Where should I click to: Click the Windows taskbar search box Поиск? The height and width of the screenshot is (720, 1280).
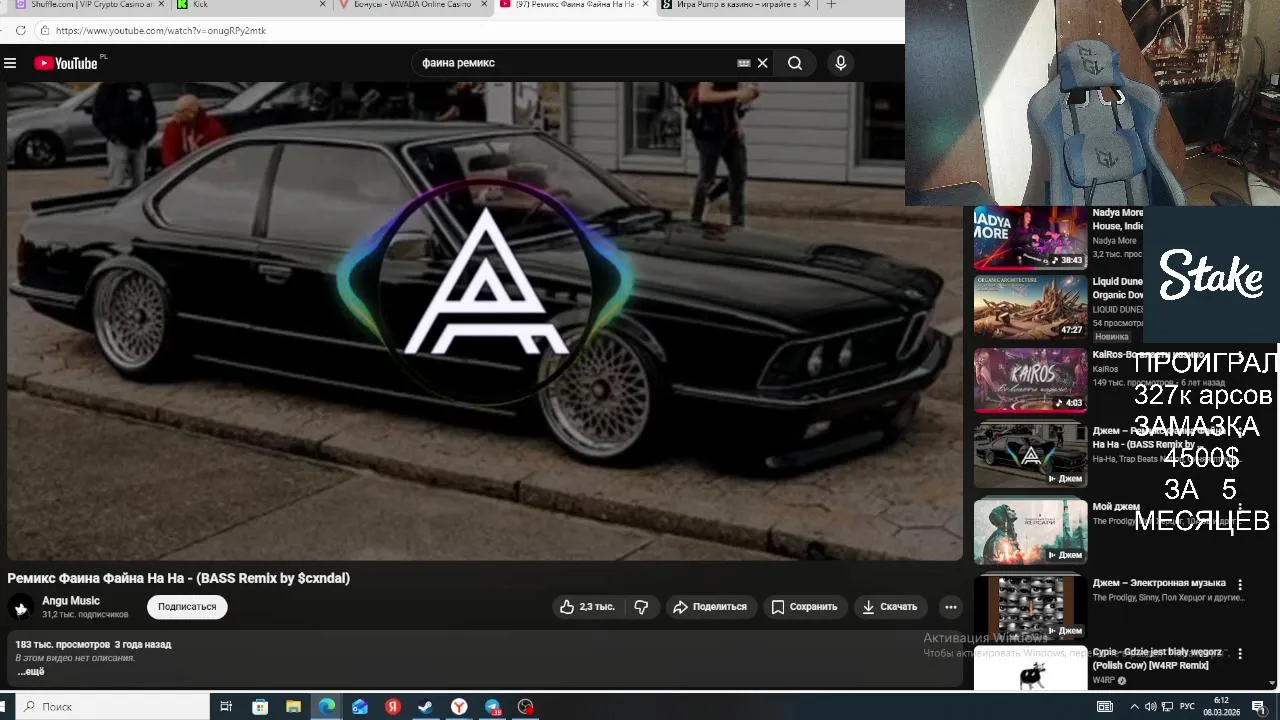(112, 707)
